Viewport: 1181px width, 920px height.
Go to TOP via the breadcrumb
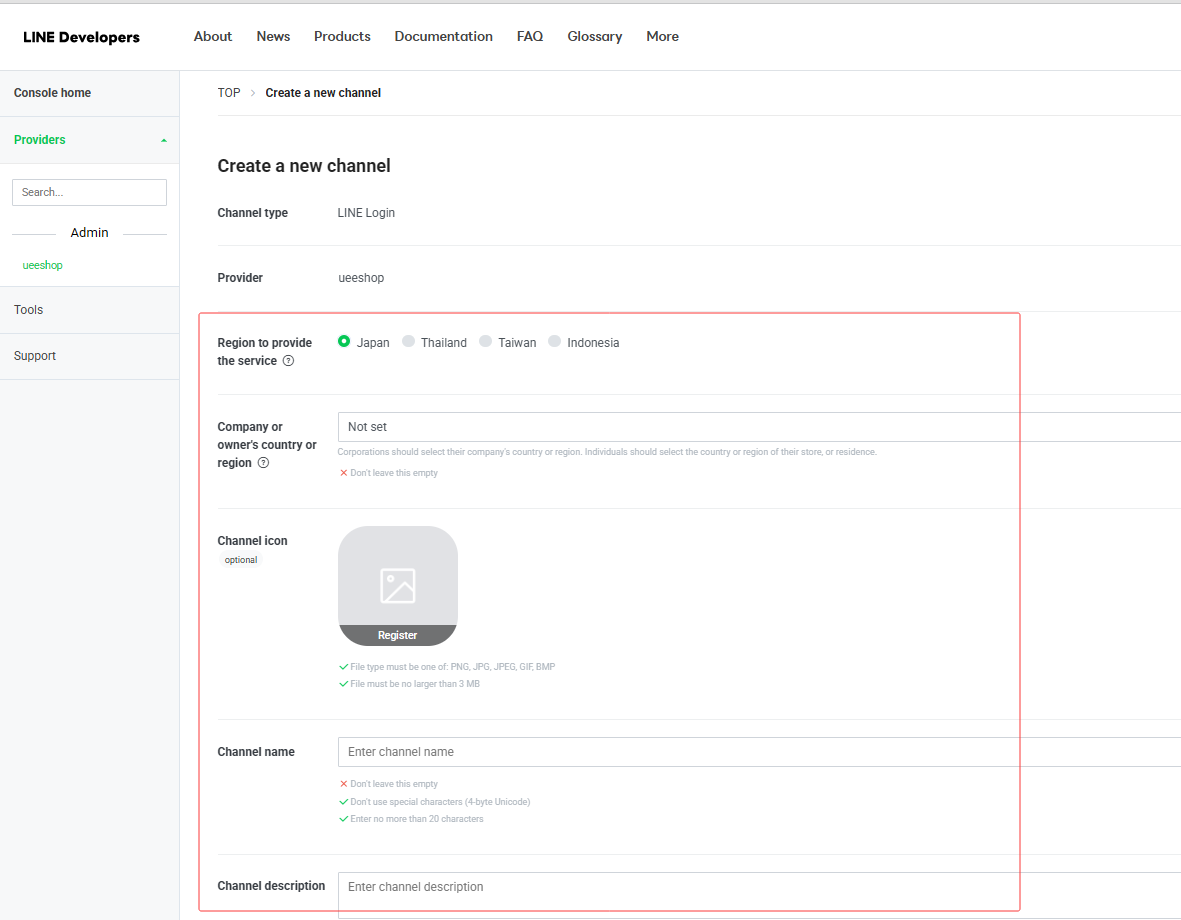229,93
